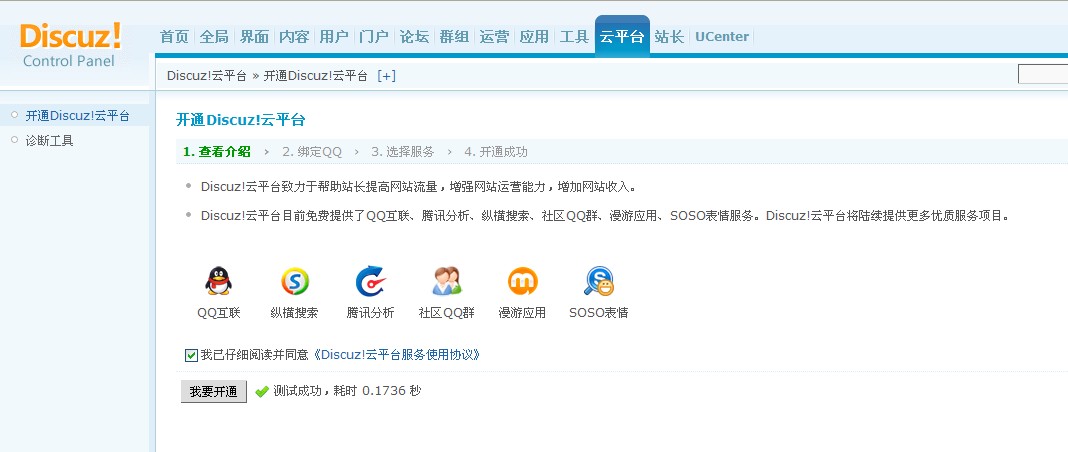This screenshot has width=1068, height=452.
Task: Uncheck the 我已仔细阅读并同意 agreement checkbox
Action: (191, 355)
